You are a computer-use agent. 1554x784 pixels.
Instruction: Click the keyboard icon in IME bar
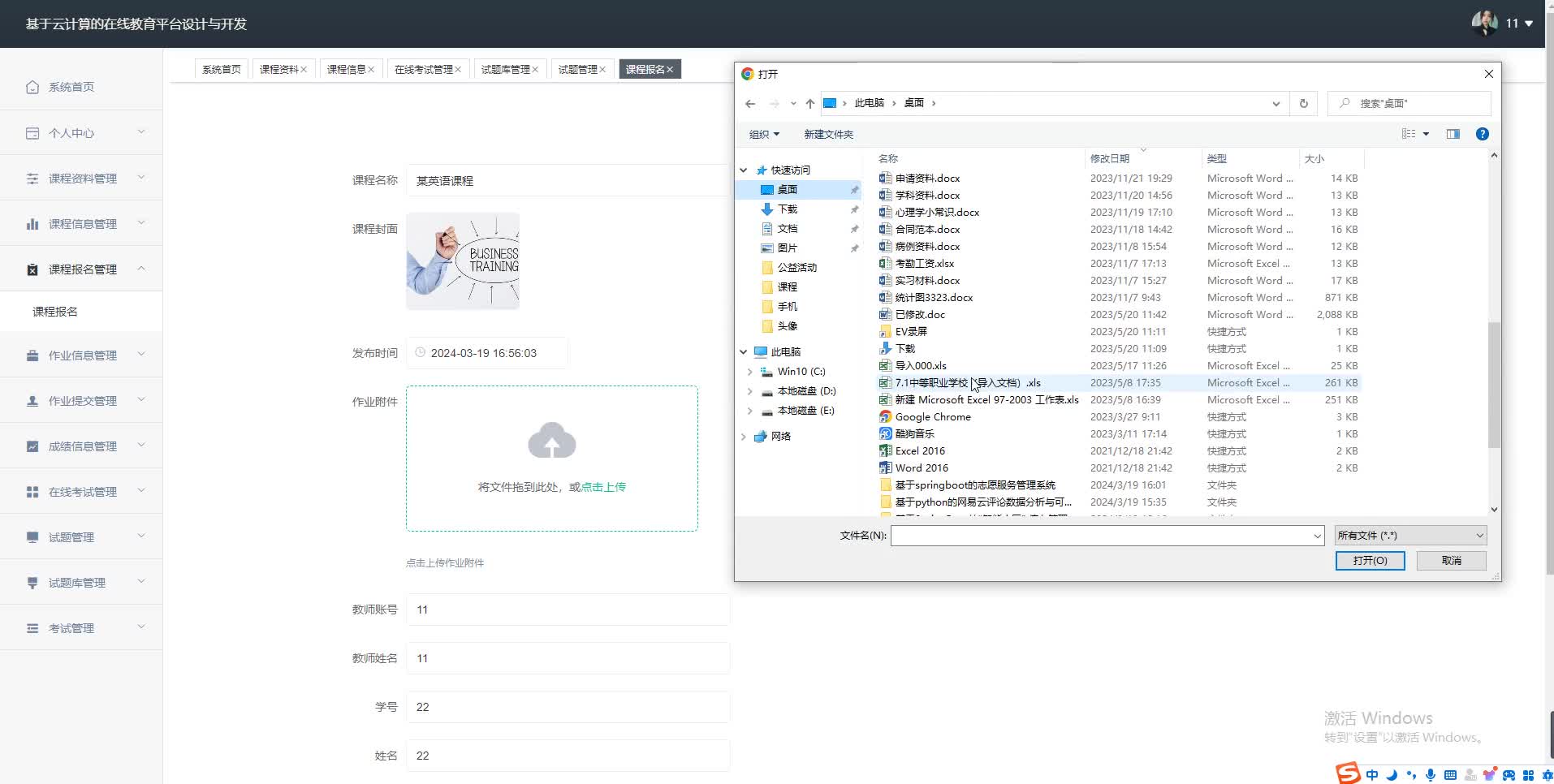click(x=1450, y=775)
